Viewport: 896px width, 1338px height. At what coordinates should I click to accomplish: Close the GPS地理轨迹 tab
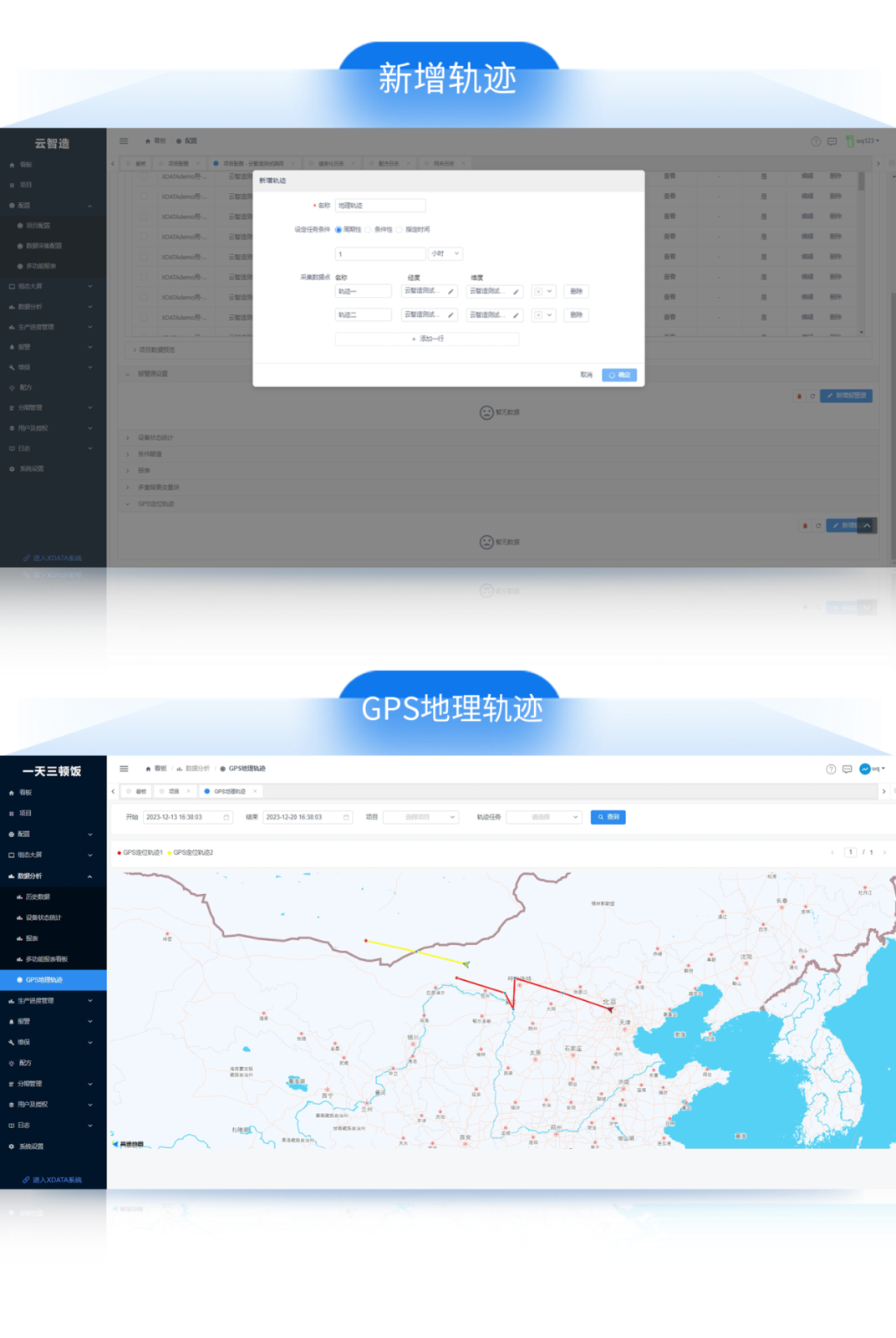tap(255, 791)
